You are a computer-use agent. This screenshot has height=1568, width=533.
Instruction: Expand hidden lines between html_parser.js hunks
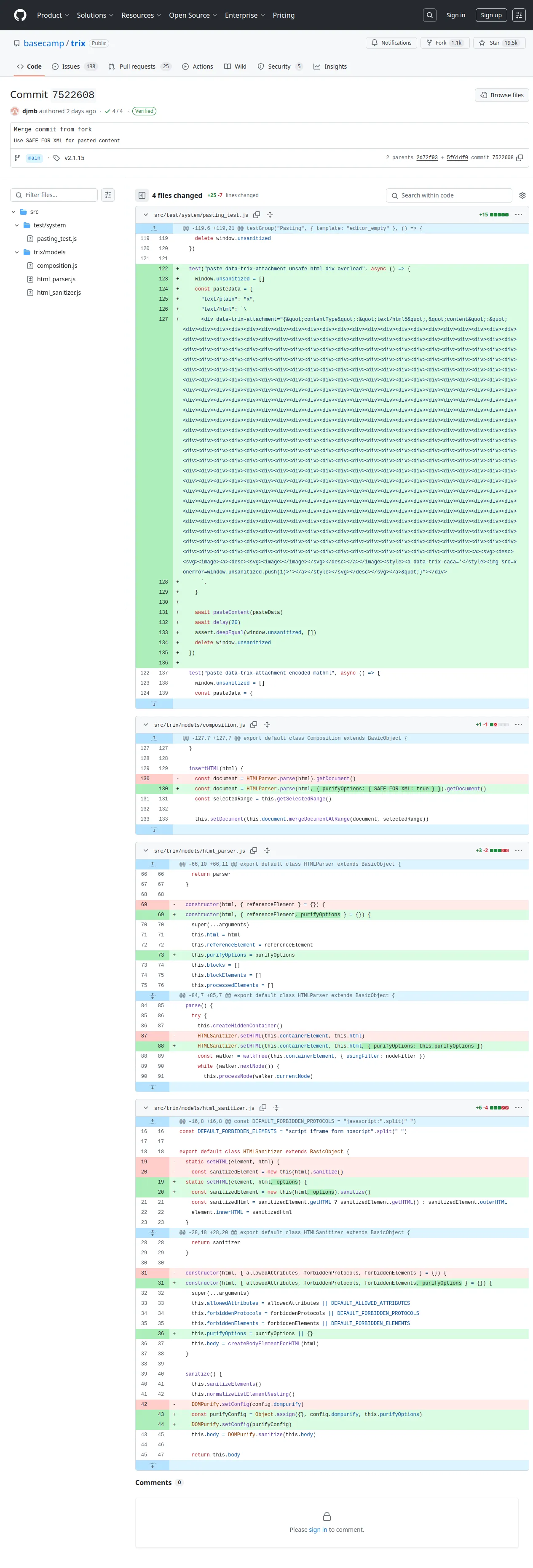tap(152, 996)
